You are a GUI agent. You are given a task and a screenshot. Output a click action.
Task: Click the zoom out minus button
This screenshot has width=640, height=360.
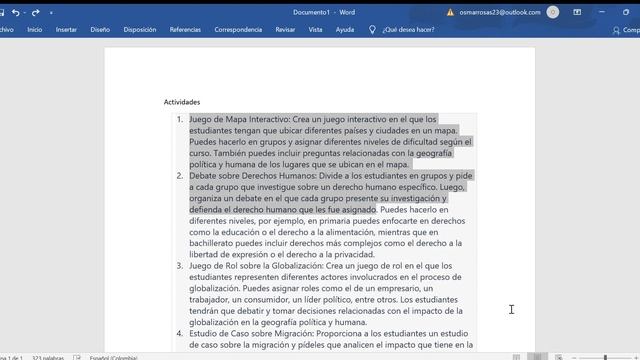[574, 358]
